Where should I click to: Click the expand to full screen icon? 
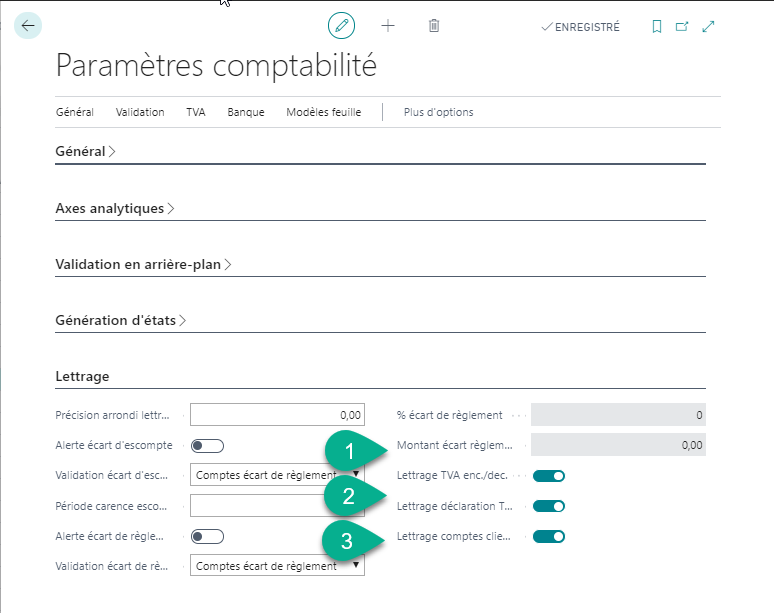point(709,27)
